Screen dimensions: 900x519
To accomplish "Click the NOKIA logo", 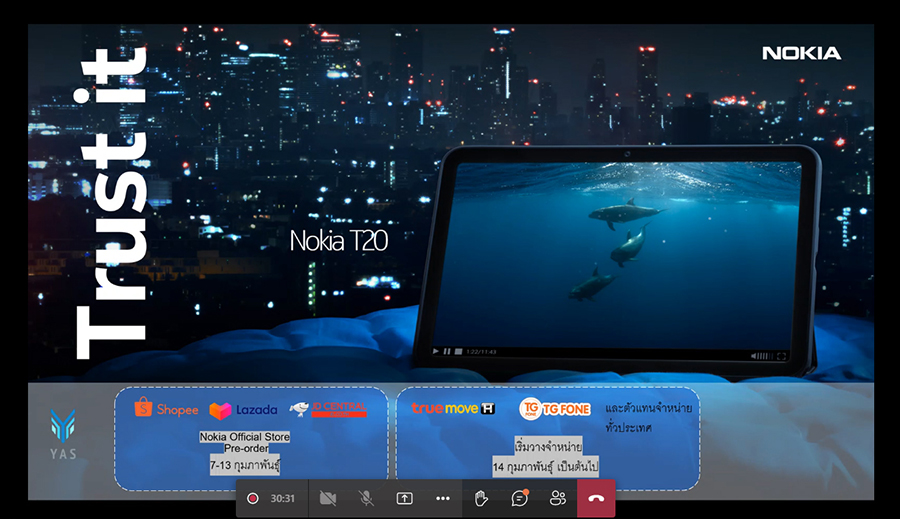I will pyautogui.click(x=801, y=53).
